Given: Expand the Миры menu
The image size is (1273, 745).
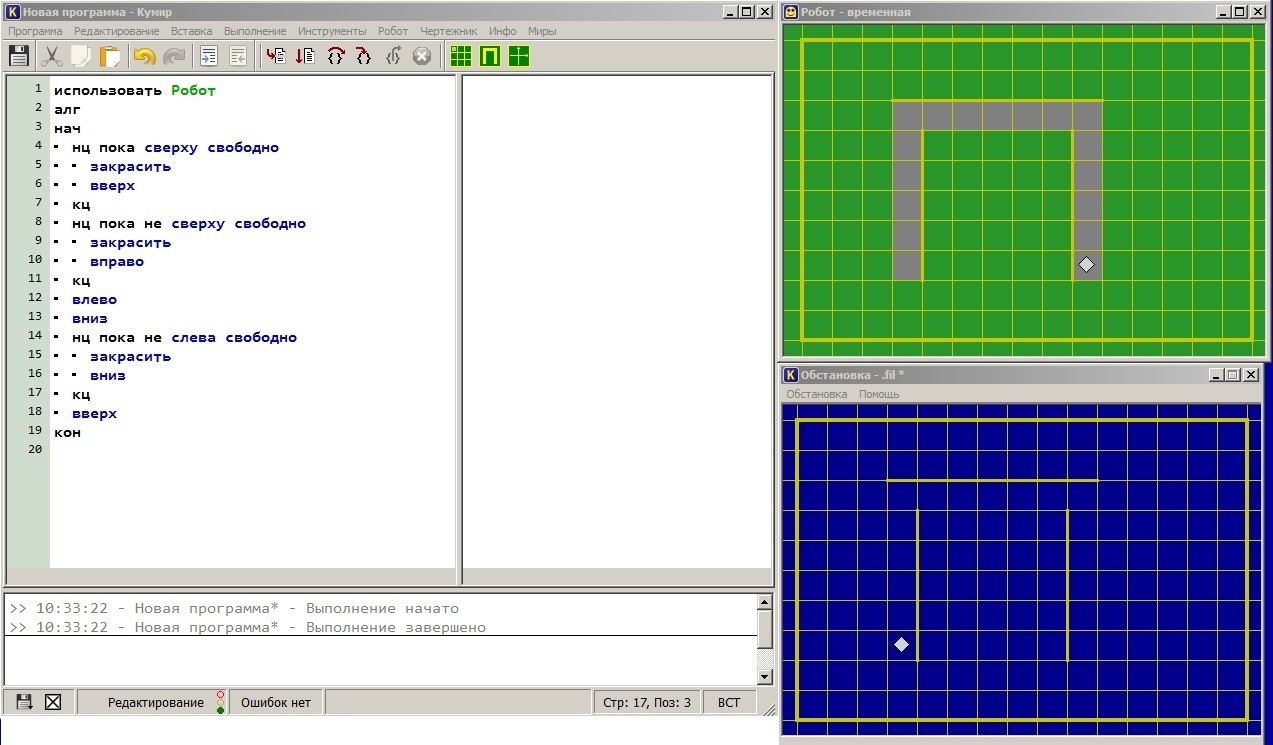Looking at the screenshot, I should 542,31.
